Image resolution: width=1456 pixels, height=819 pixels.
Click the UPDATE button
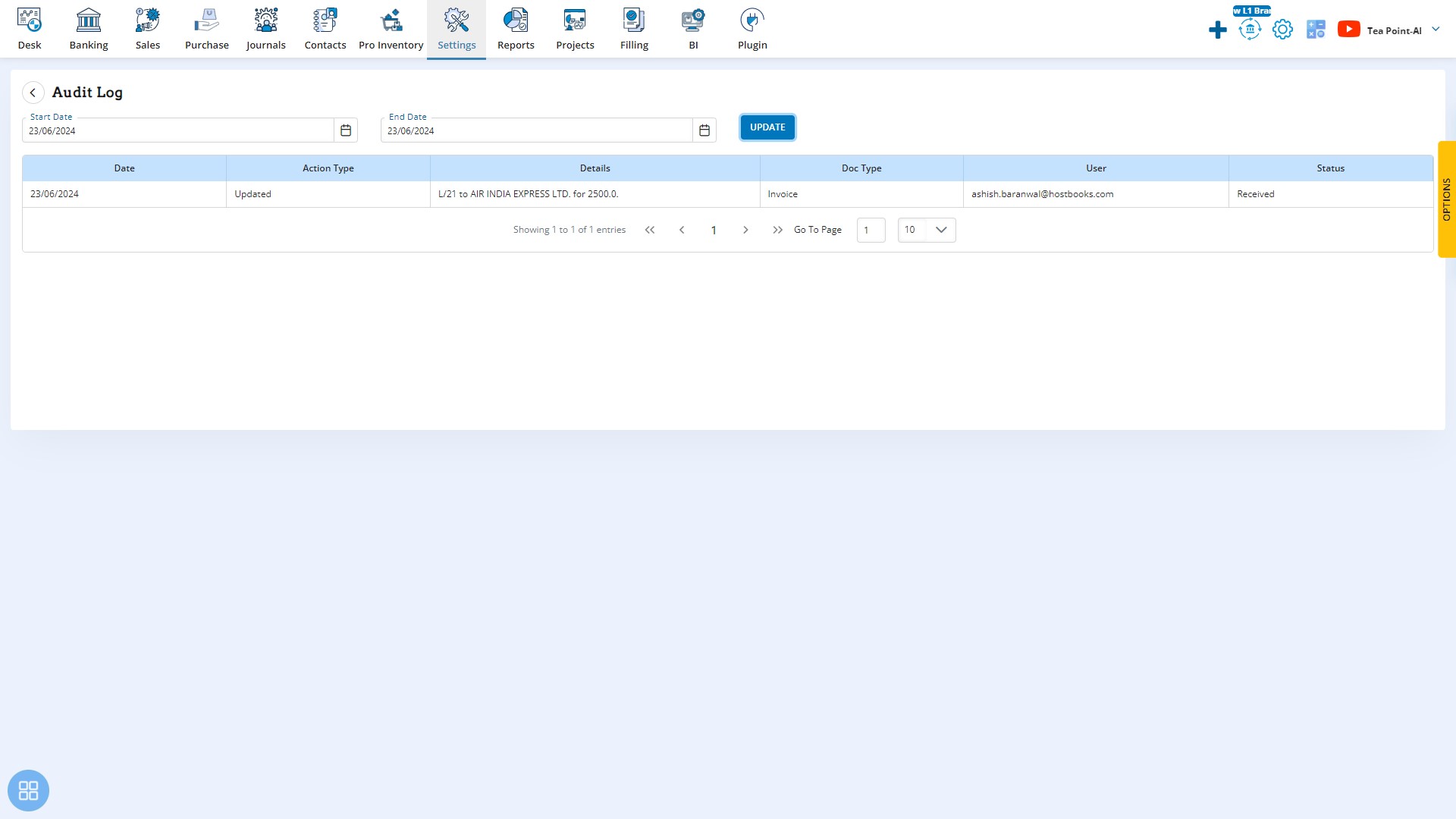[x=767, y=127]
